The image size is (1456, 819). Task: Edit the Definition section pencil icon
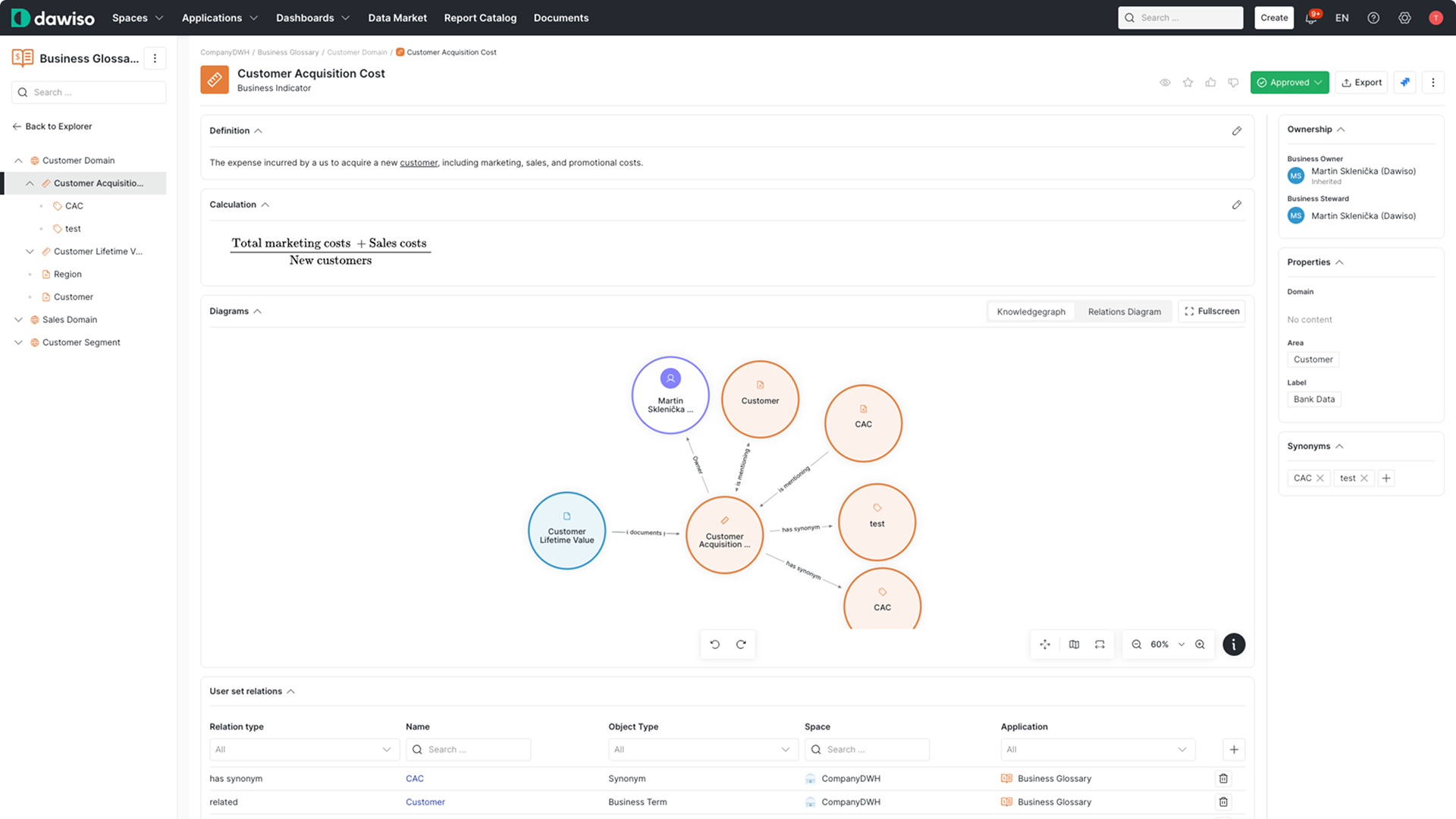[x=1238, y=130]
